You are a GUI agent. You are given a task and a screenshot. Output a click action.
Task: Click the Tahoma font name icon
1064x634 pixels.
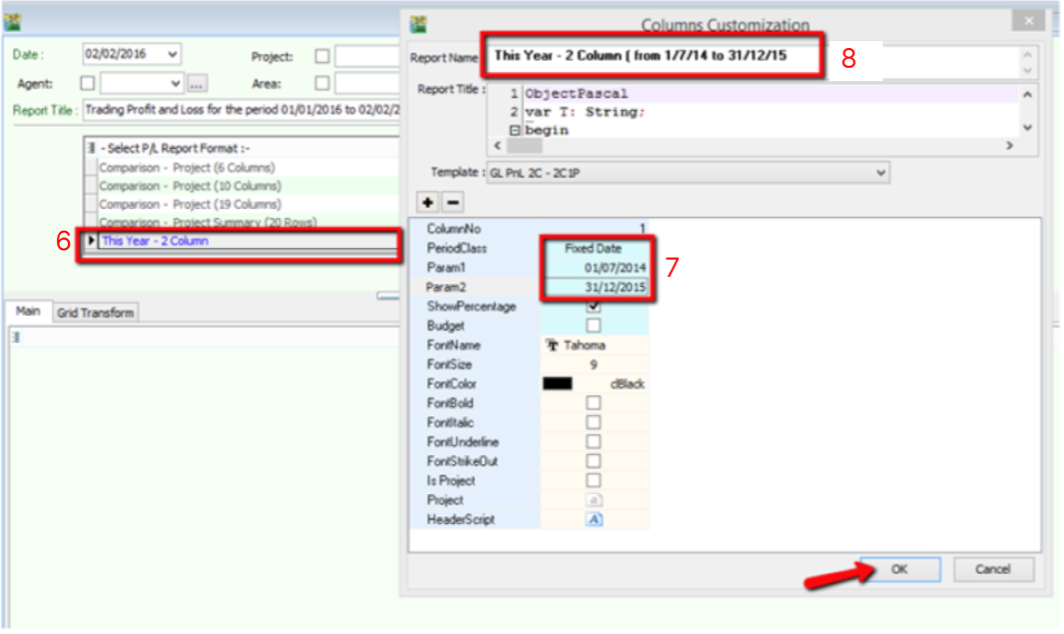(551, 345)
